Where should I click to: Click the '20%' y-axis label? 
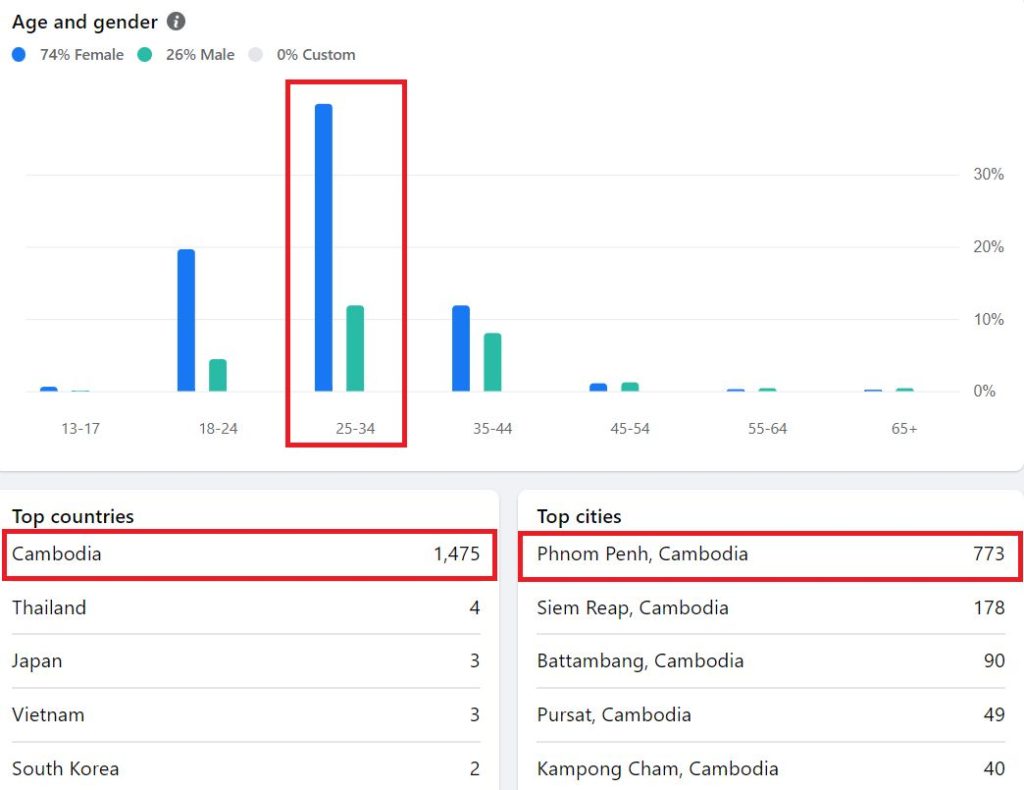(x=989, y=247)
